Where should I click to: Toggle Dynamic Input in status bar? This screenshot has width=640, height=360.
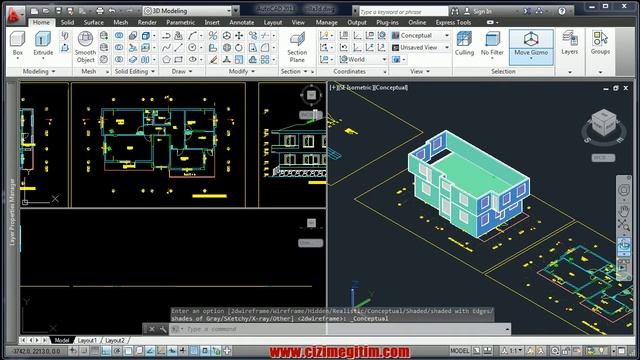[x=172, y=351]
